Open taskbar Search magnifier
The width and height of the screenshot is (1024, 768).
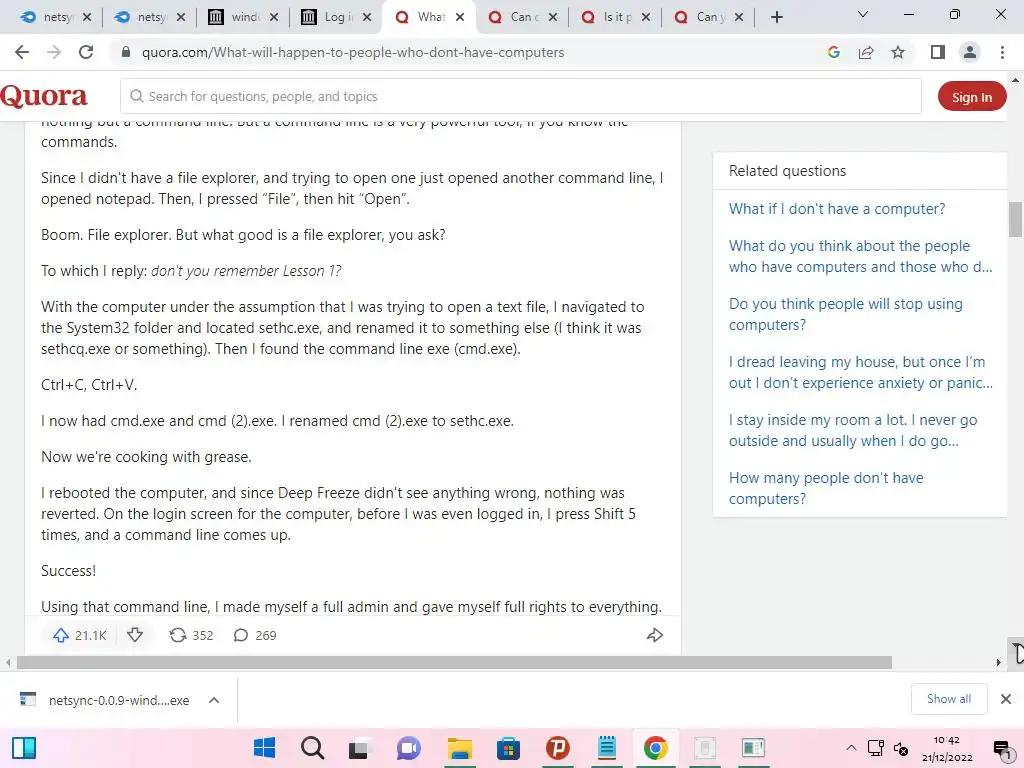coord(312,748)
